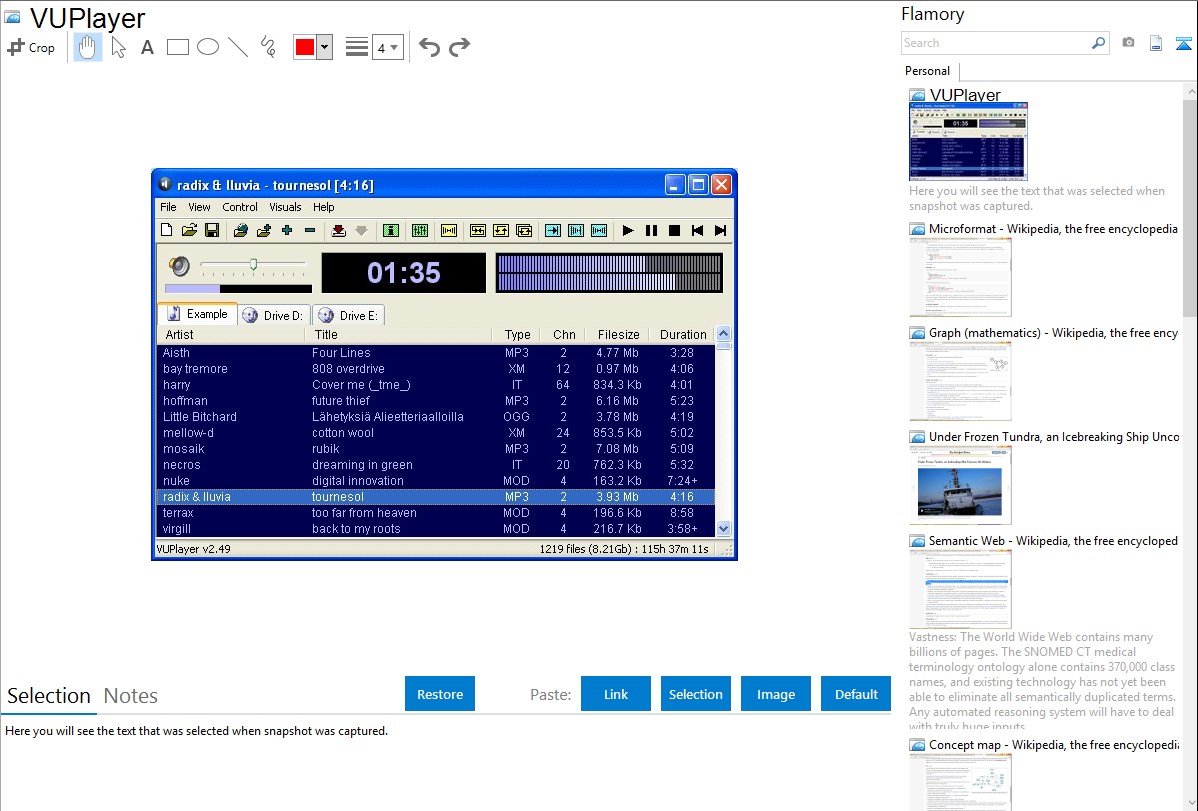Select the text annotation tool A
Viewport: 1198px width, 811px height.
pyautogui.click(x=147, y=47)
